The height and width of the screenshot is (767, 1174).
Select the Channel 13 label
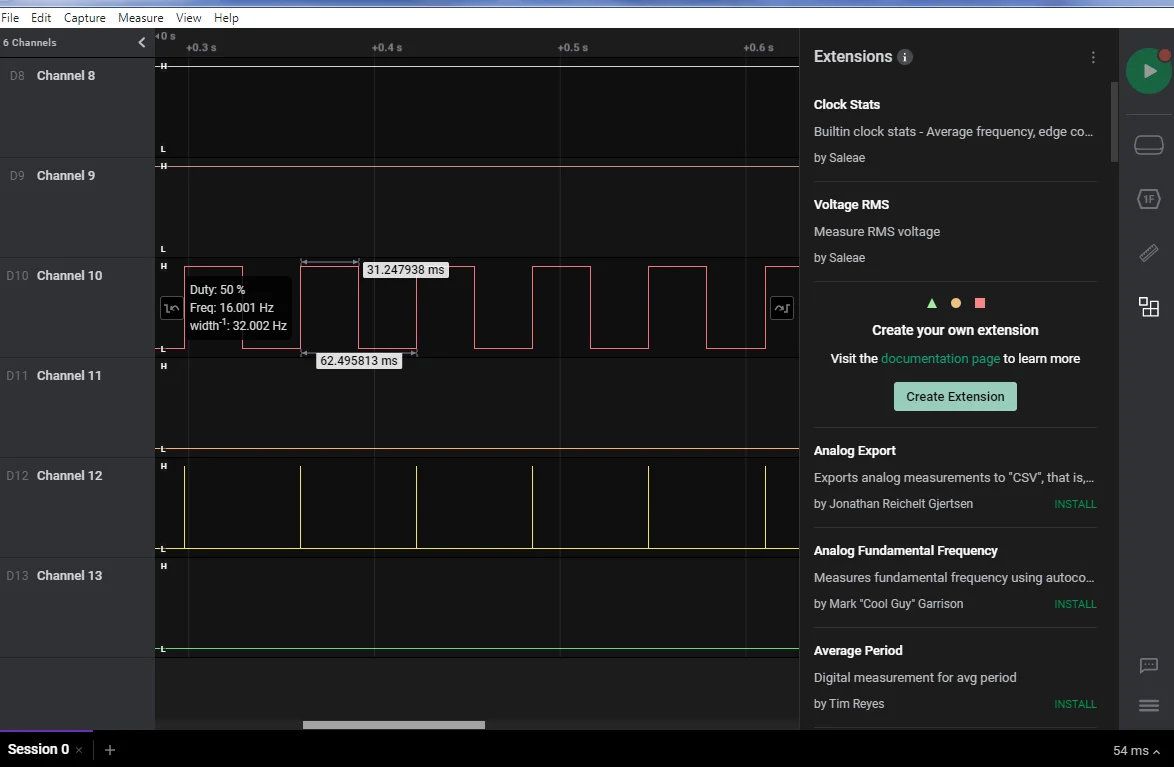[70, 575]
